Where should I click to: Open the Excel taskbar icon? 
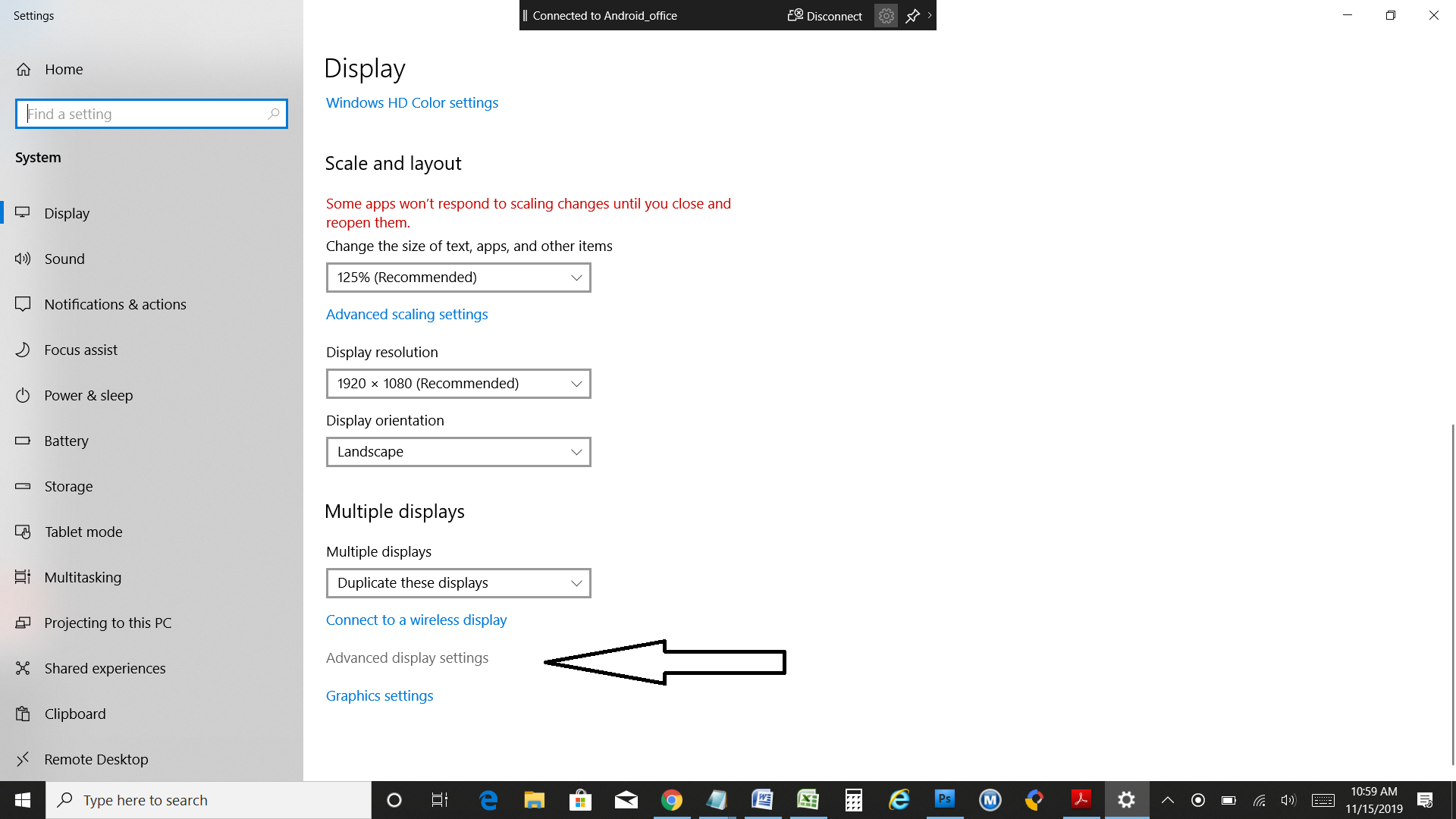tap(808, 799)
